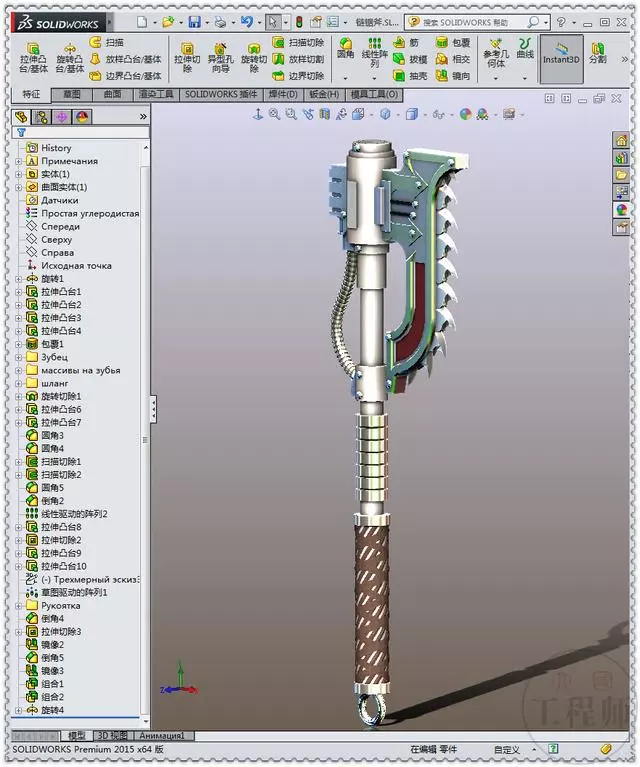640x767 pixels.
Task: Select the 相交 intersect tool
Action: pos(453,59)
